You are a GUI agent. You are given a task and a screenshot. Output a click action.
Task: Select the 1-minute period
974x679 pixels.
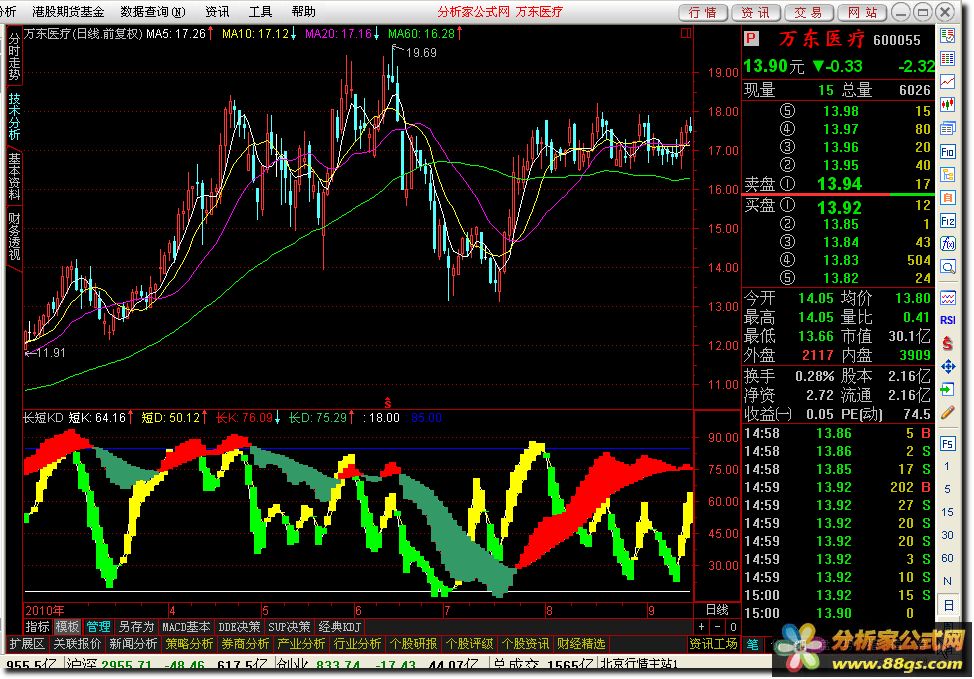pyautogui.click(x=947, y=466)
